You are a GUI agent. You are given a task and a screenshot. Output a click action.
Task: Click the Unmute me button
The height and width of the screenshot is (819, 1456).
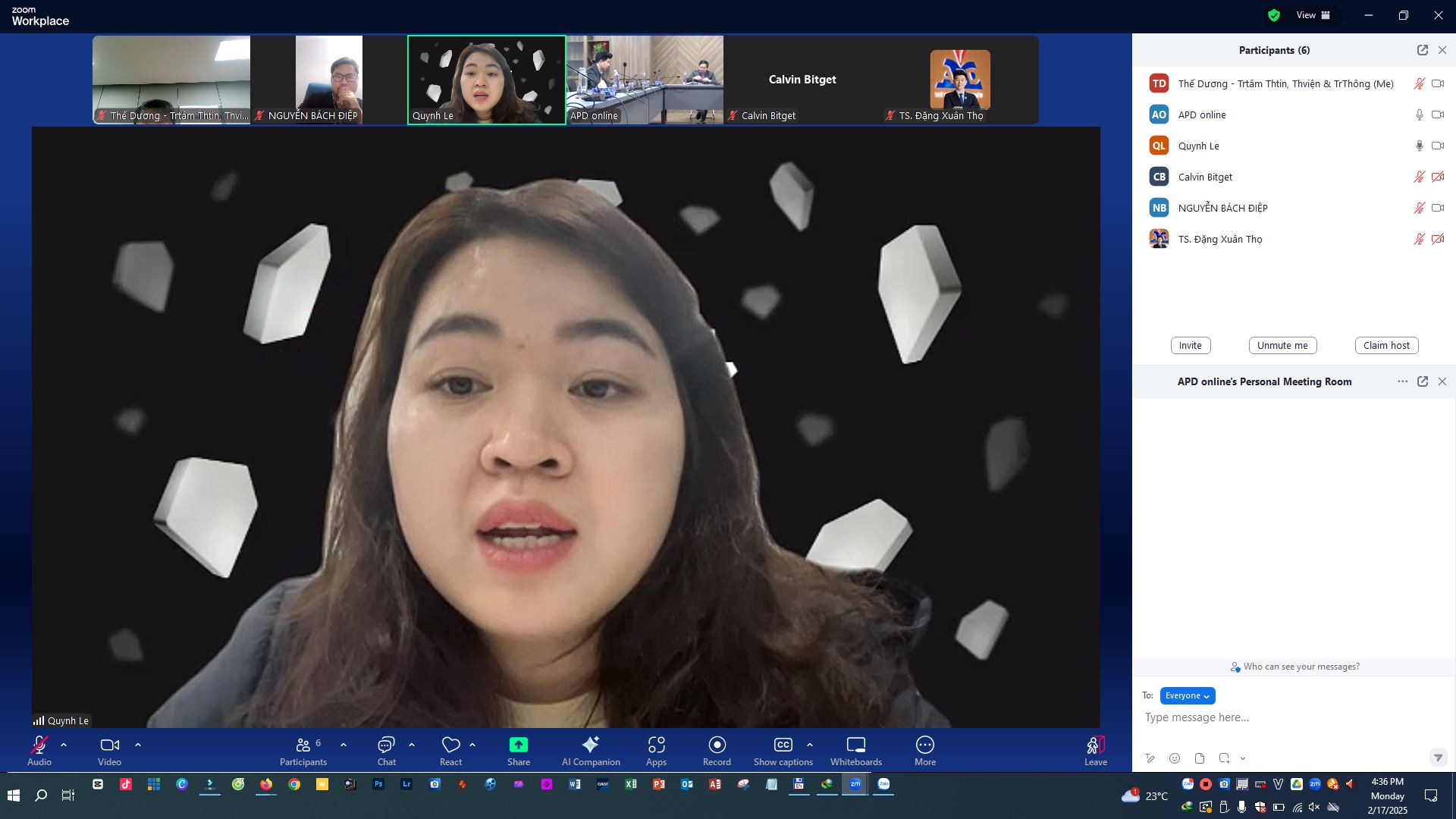pyautogui.click(x=1282, y=346)
